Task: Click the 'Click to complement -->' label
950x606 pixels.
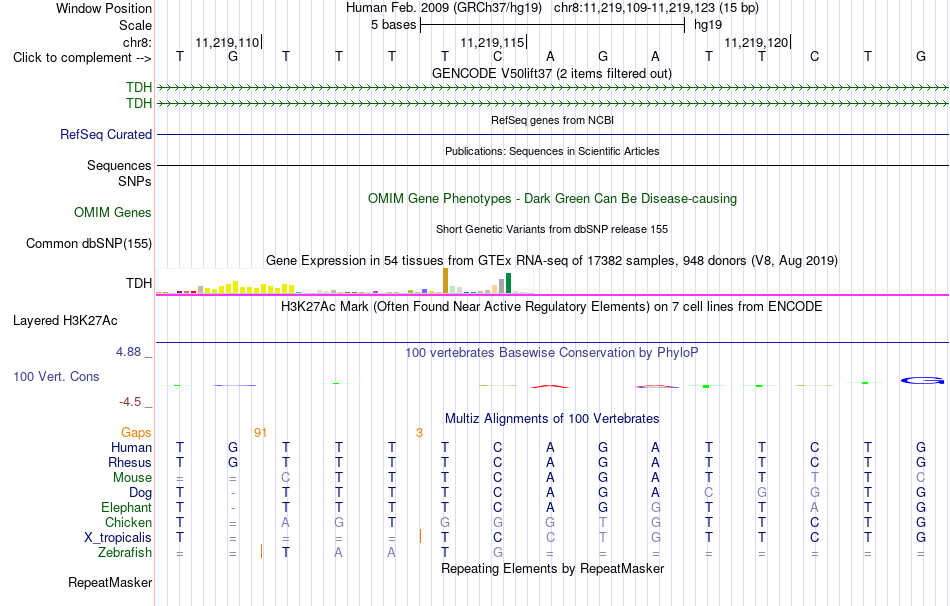Action: pyautogui.click(x=82, y=58)
